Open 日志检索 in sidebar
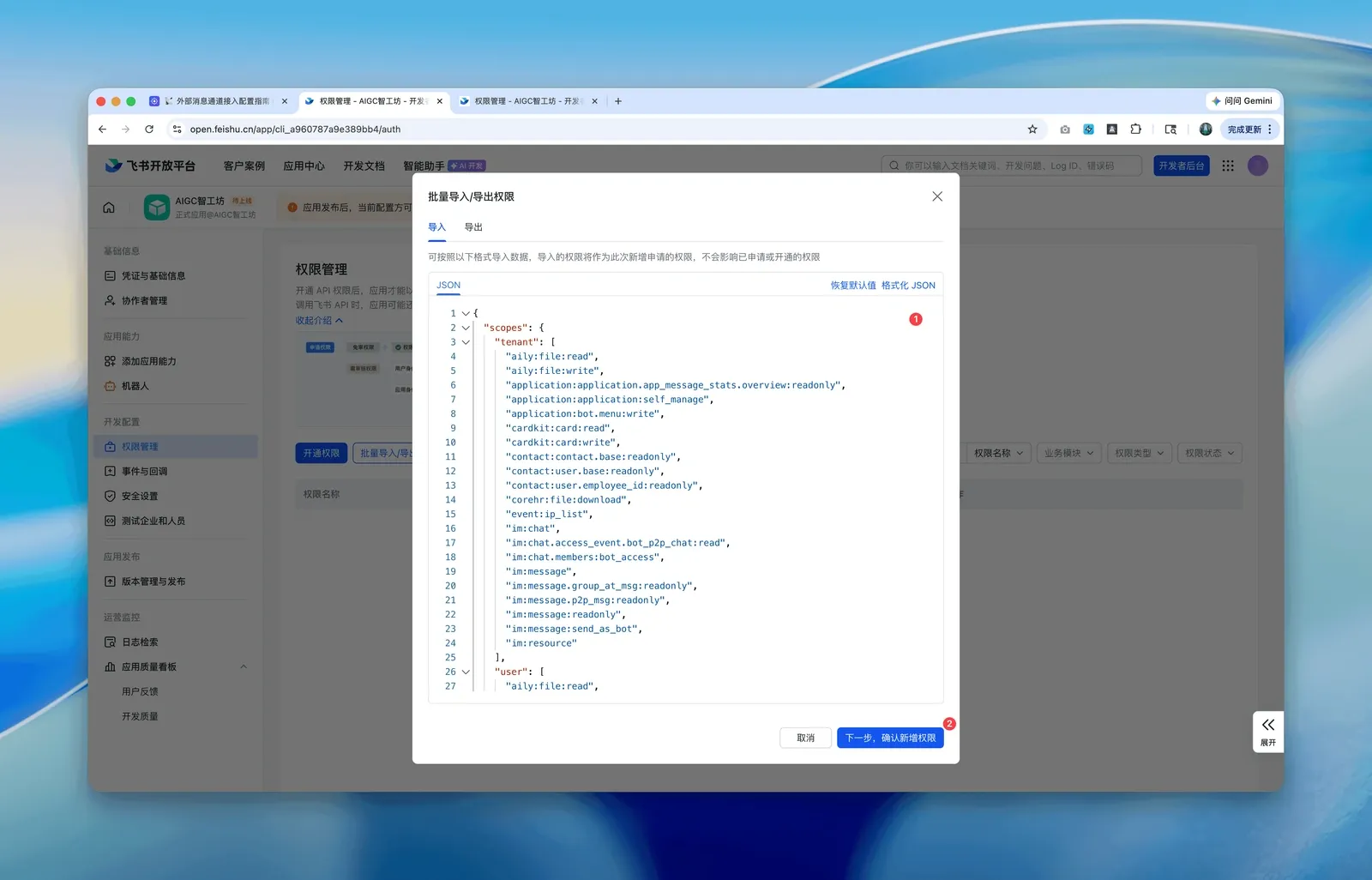 [x=139, y=642]
